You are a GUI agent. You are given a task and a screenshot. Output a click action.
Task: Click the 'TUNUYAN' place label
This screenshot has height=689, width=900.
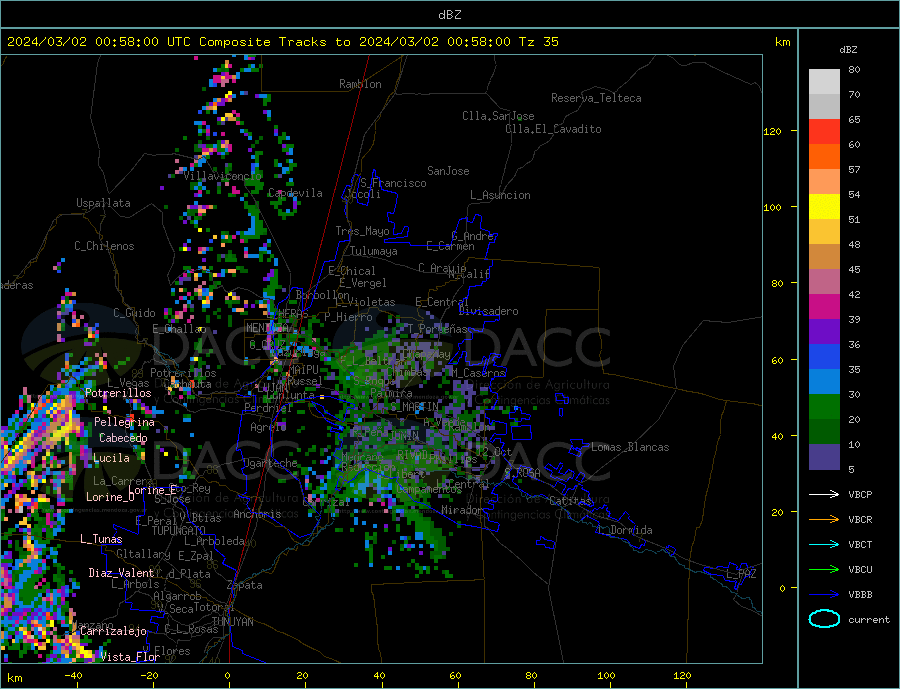232,622
